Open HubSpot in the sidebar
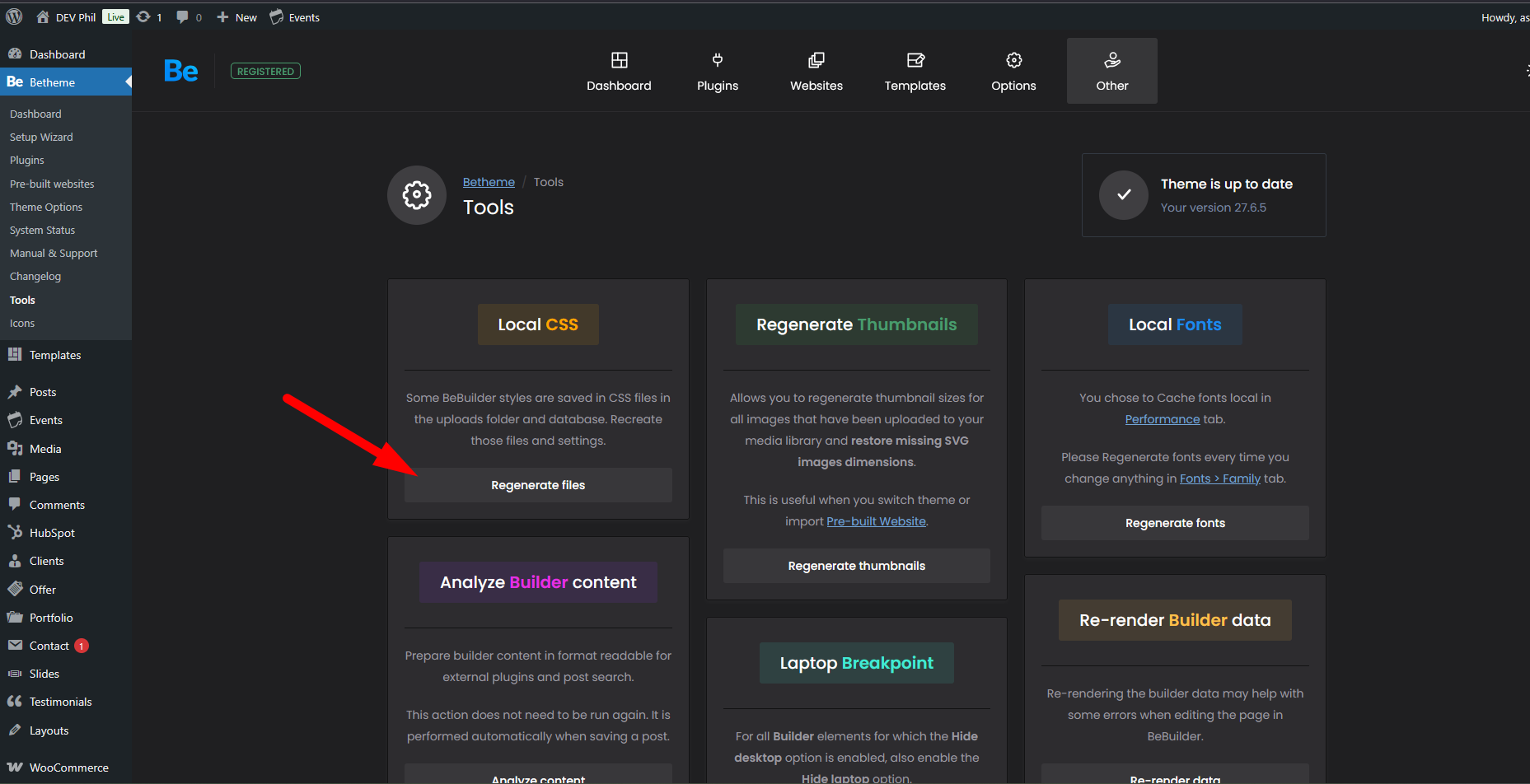The image size is (1530, 784). tap(66, 533)
